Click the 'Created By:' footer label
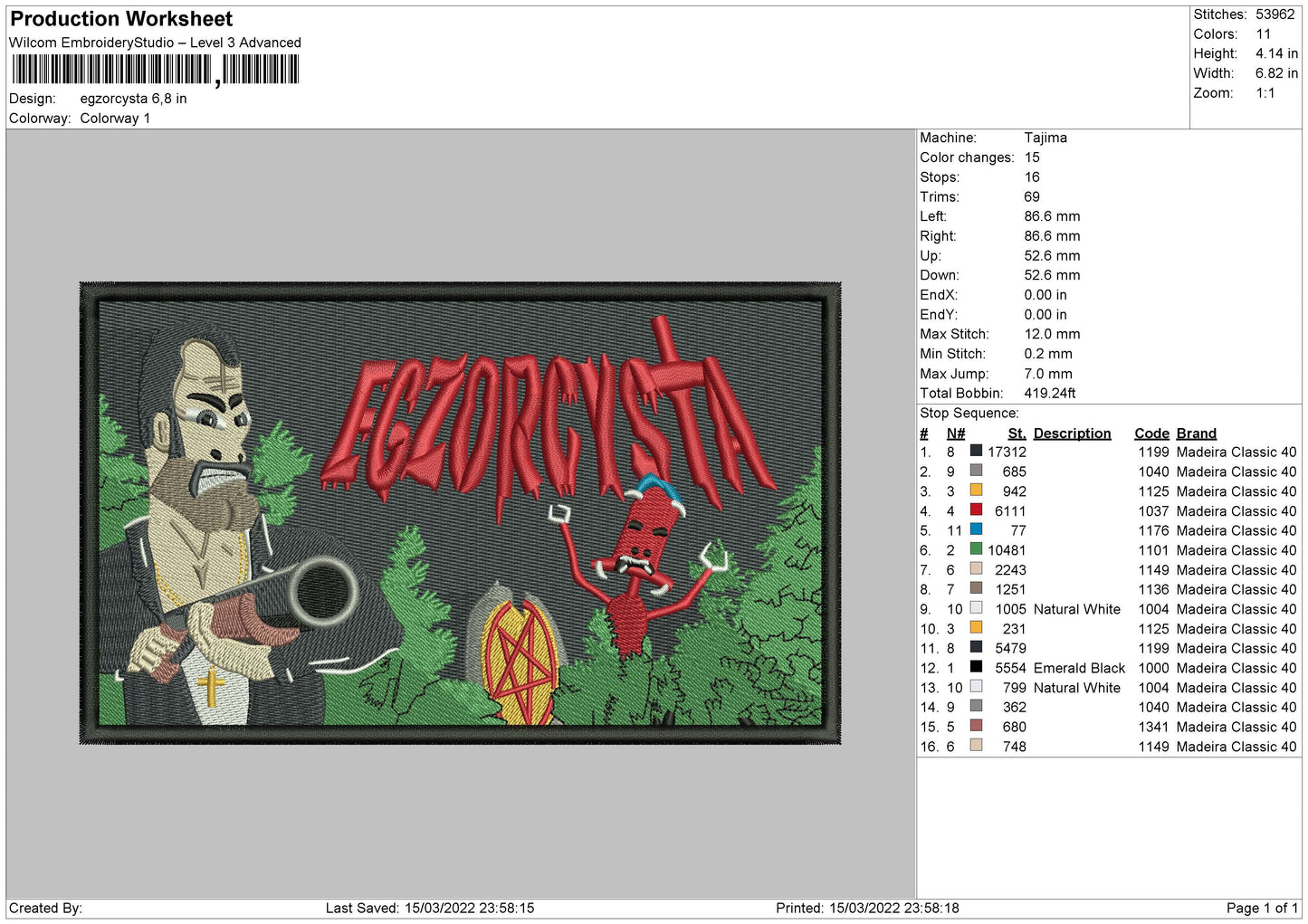Image resolution: width=1308 pixels, height=924 pixels. click(45, 908)
